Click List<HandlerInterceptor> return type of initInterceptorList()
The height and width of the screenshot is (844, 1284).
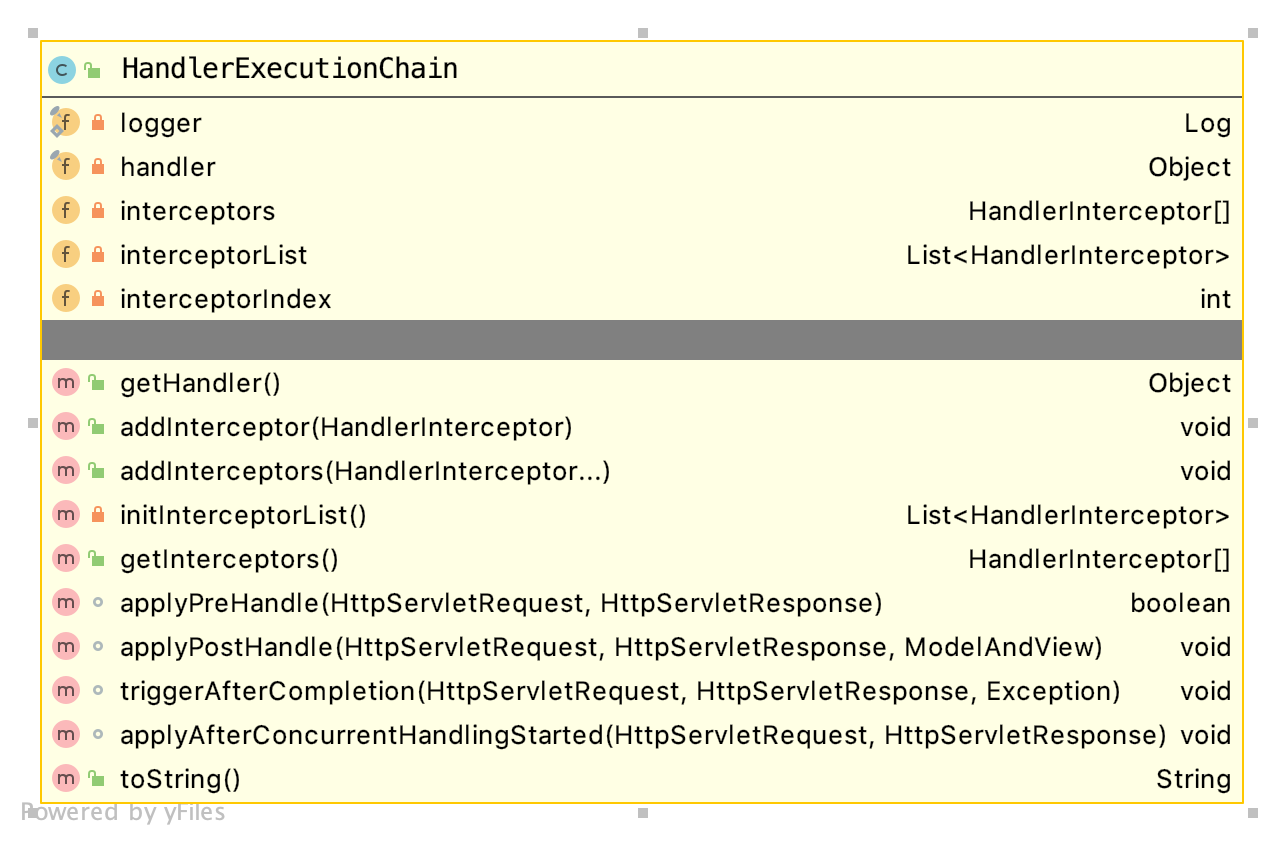tap(1069, 515)
